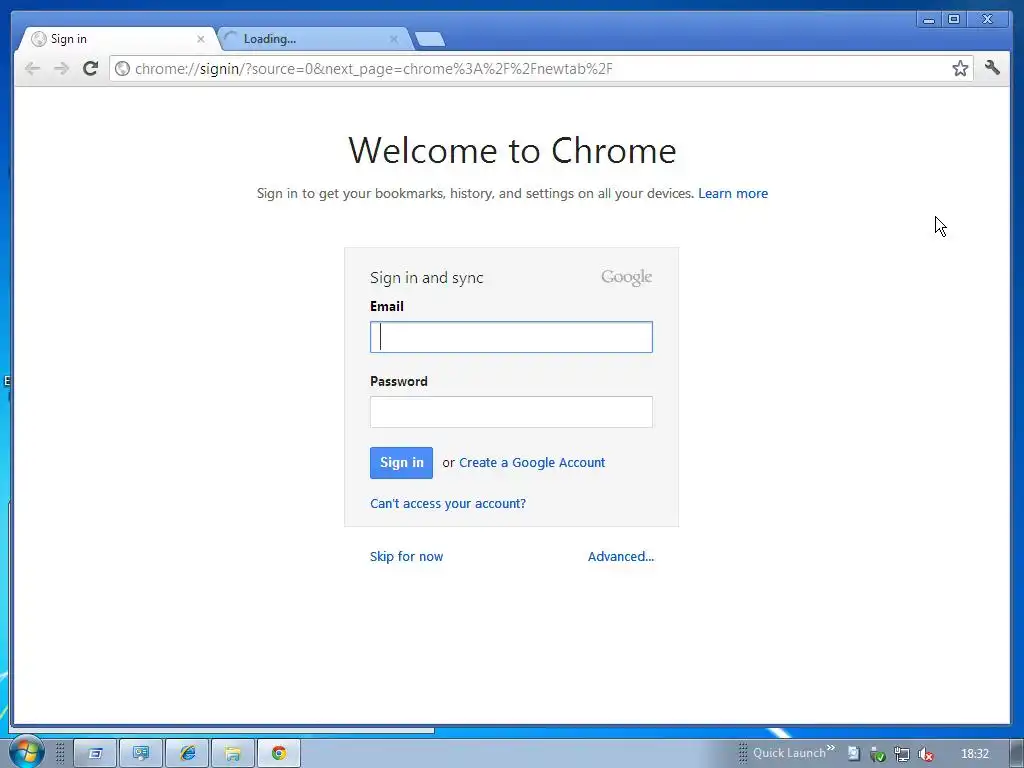Screen dimensions: 1024x768
Task: Click the globe icon in the address bar
Action: [122, 69]
